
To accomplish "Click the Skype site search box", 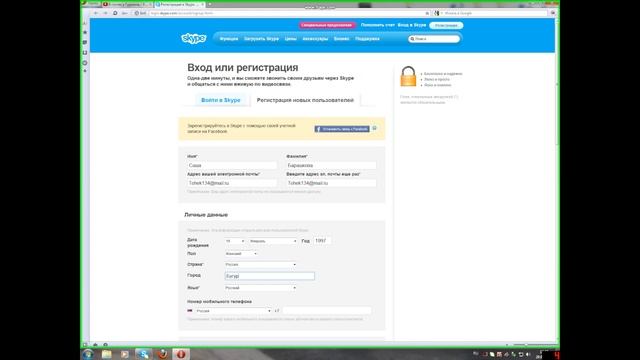I will tap(434, 39).
